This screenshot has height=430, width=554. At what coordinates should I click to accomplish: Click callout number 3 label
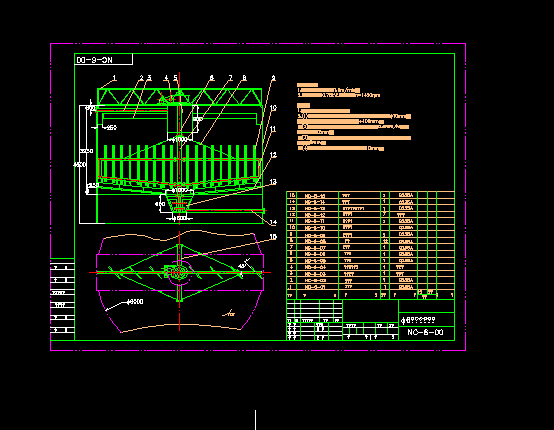(x=149, y=78)
